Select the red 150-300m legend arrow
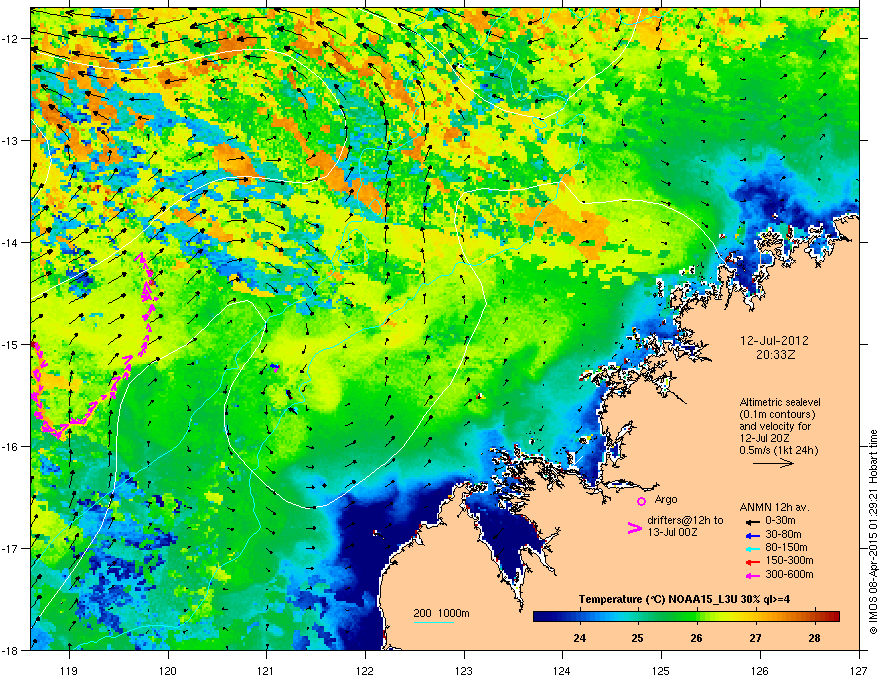This screenshot has width=880, height=680. click(x=752, y=560)
